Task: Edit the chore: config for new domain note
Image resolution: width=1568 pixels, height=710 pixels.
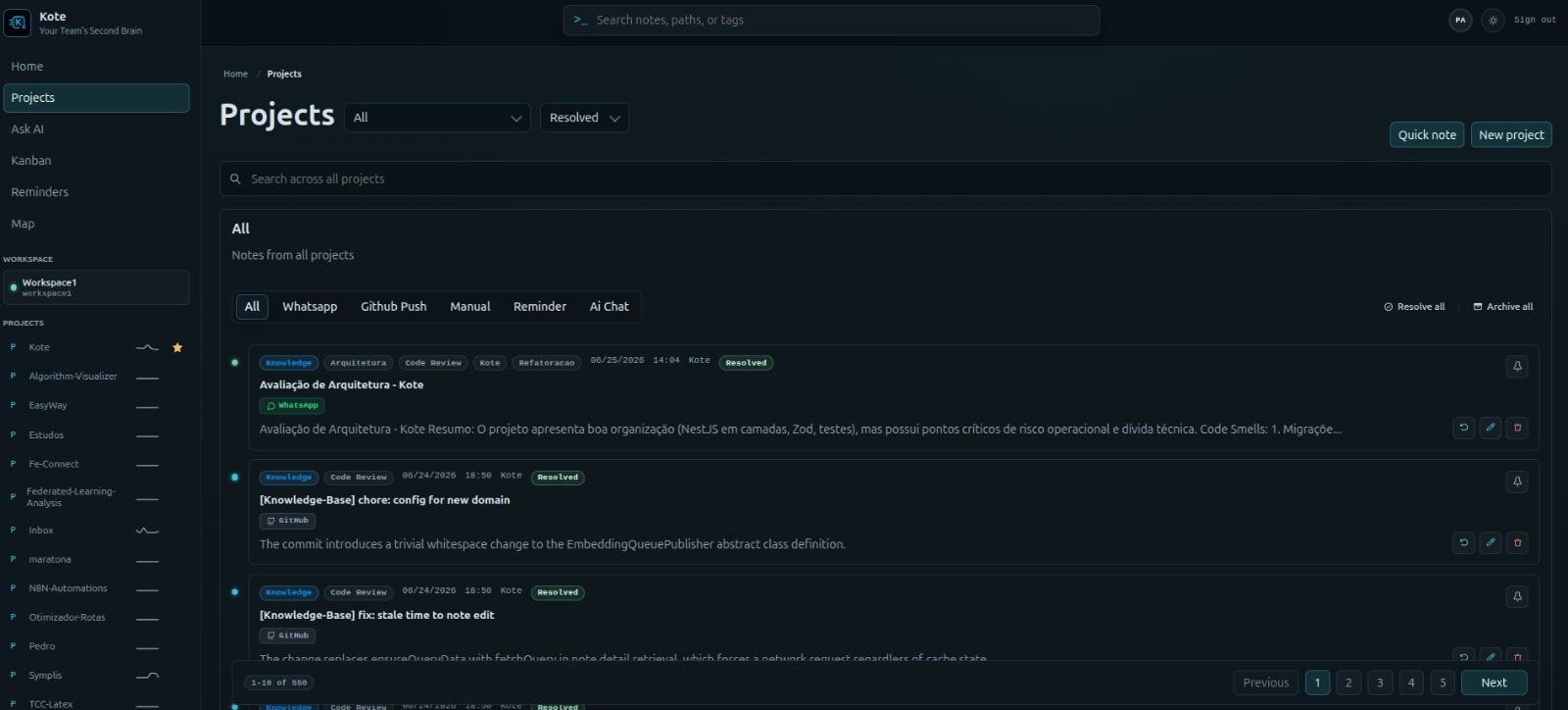Action: pyautogui.click(x=1491, y=542)
